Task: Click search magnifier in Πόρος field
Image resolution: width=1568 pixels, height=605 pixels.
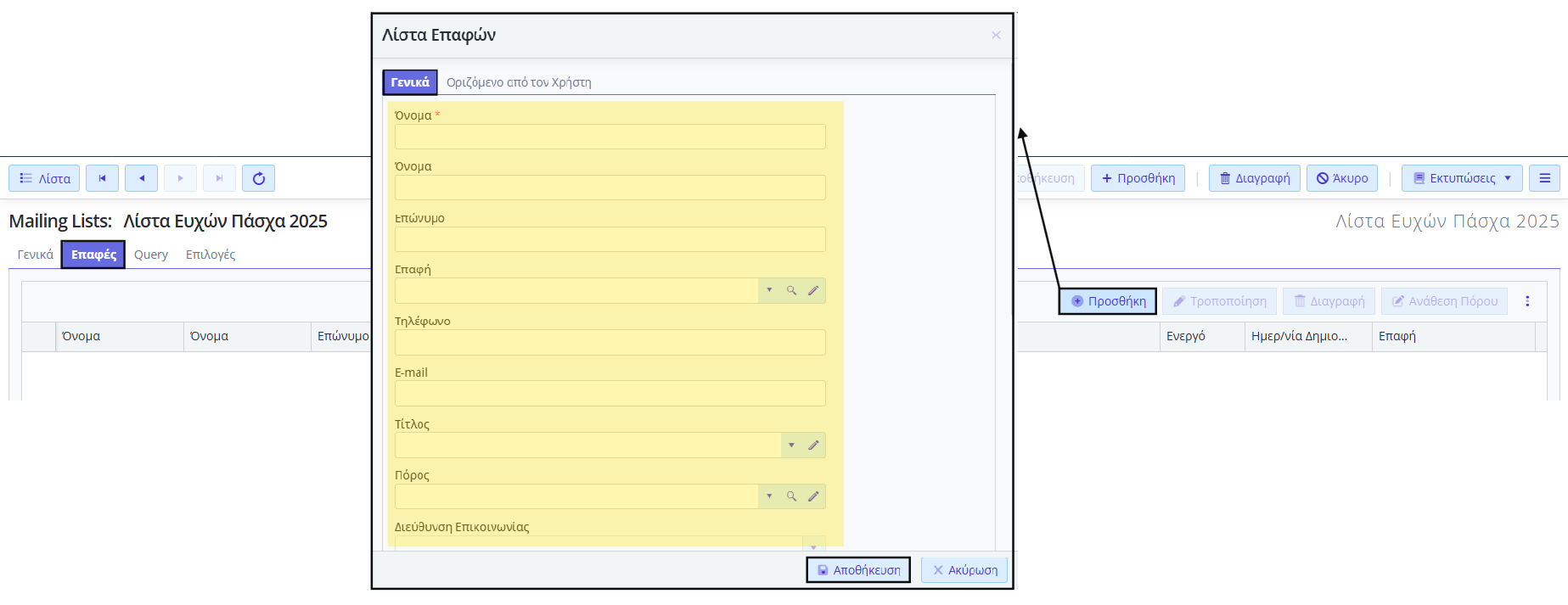Action: coord(791,496)
